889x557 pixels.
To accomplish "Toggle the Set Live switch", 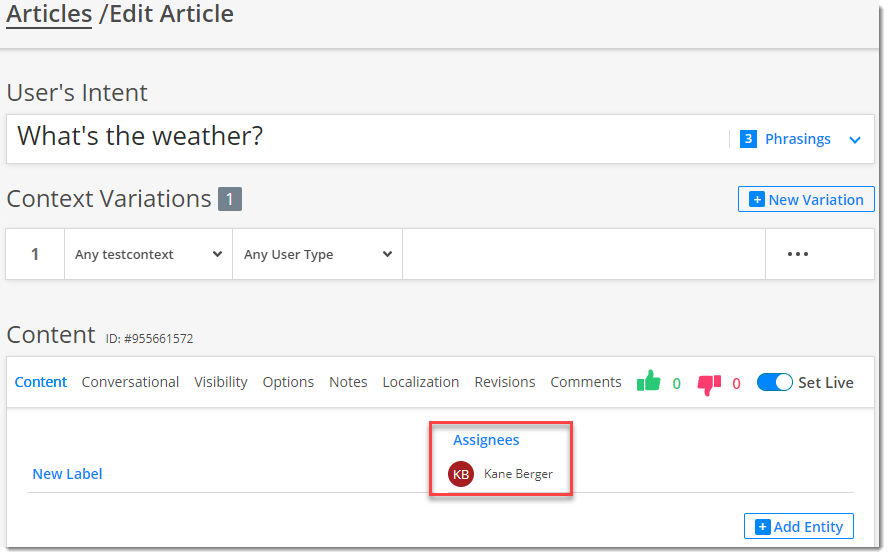I will [774, 382].
